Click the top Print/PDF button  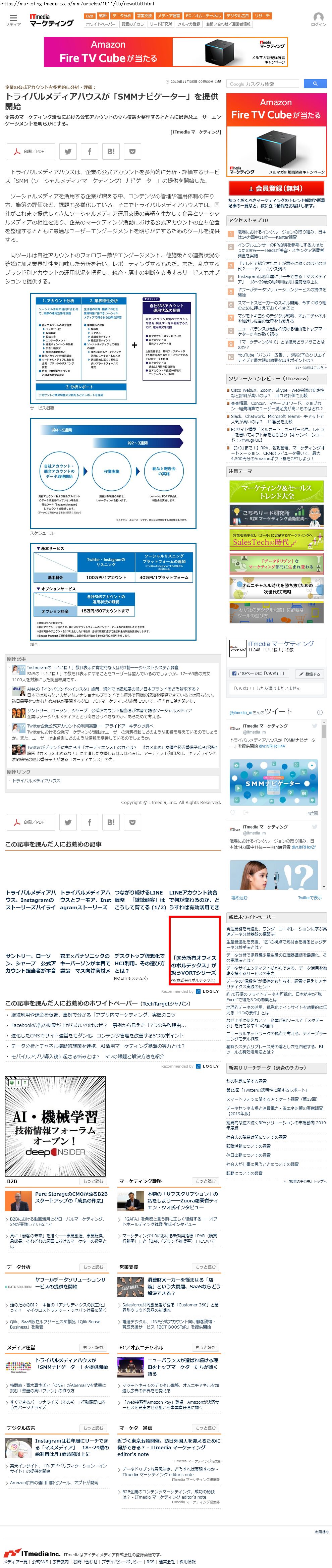point(31,152)
